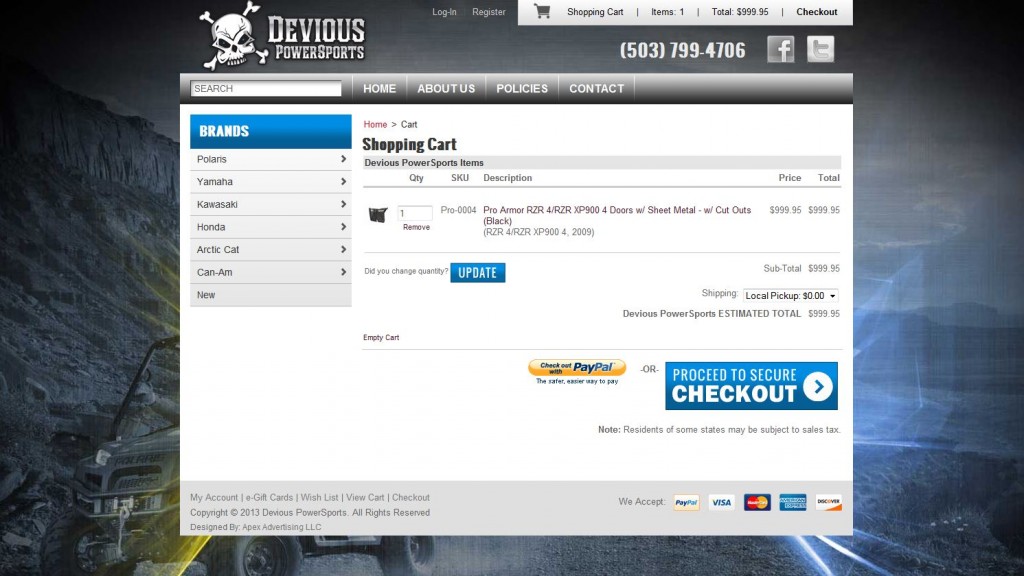
Task: Expand the Kawasaki brand category
Action: [270, 204]
